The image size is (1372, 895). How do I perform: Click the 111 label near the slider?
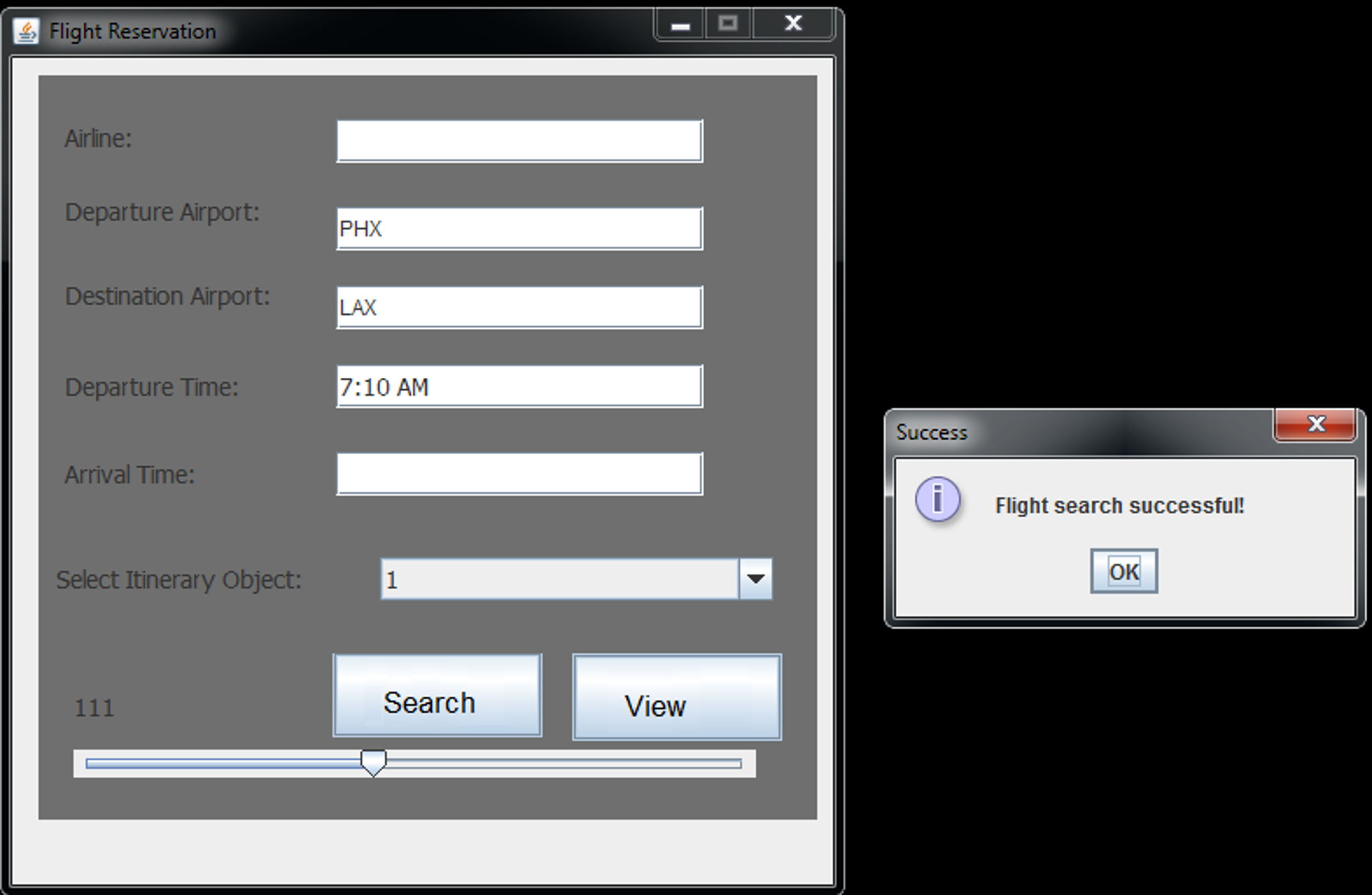pyautogui.click(x=94, y=708)
